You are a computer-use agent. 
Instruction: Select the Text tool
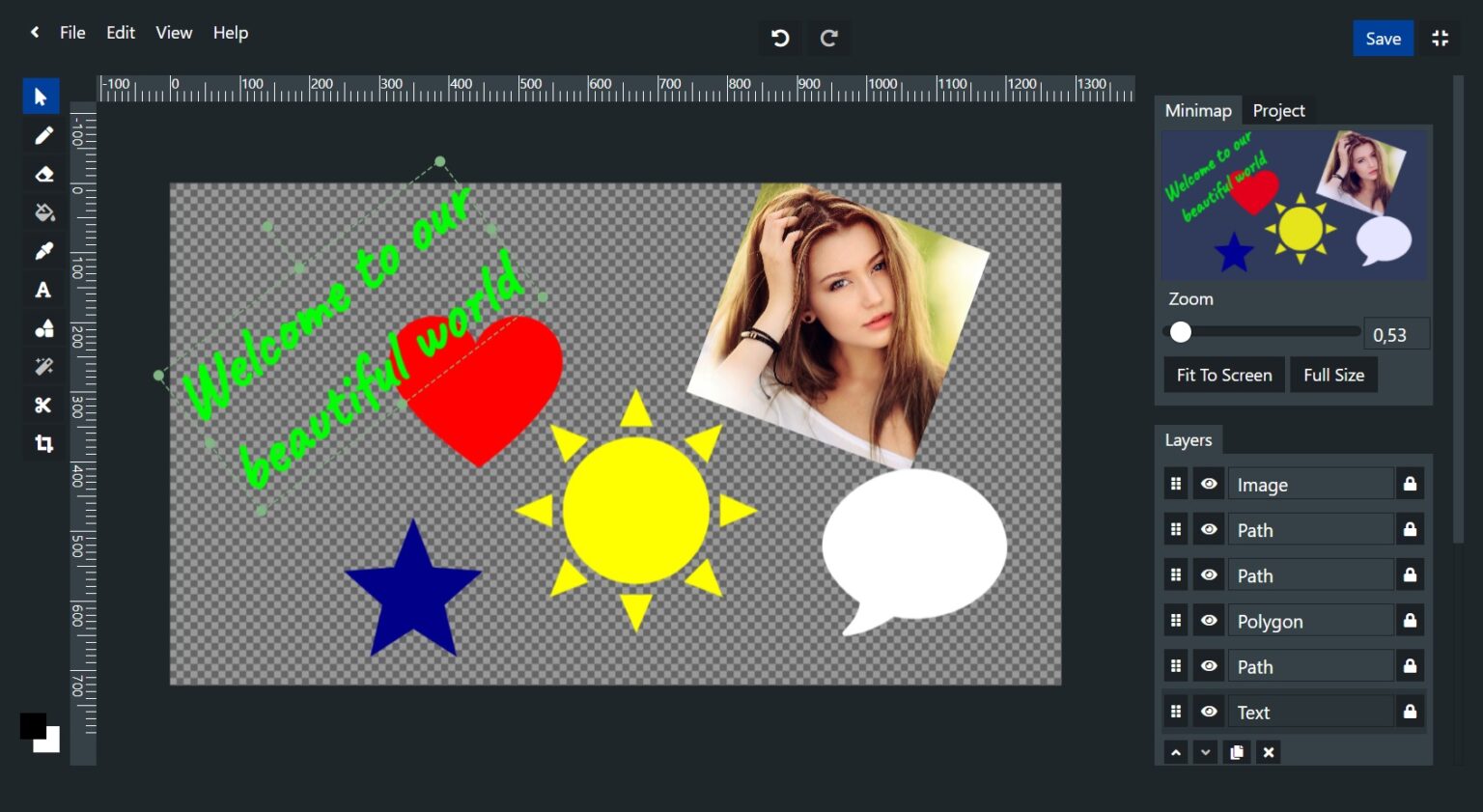pos(42,291)
